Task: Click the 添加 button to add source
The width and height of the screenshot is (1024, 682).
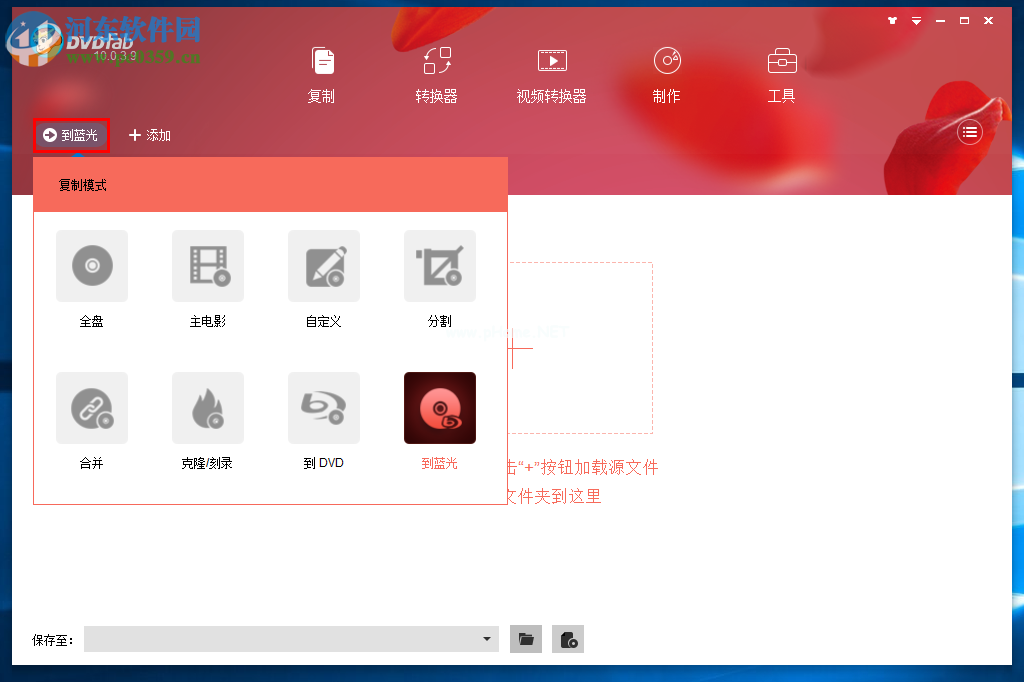Action: click(x=148, y=133)
